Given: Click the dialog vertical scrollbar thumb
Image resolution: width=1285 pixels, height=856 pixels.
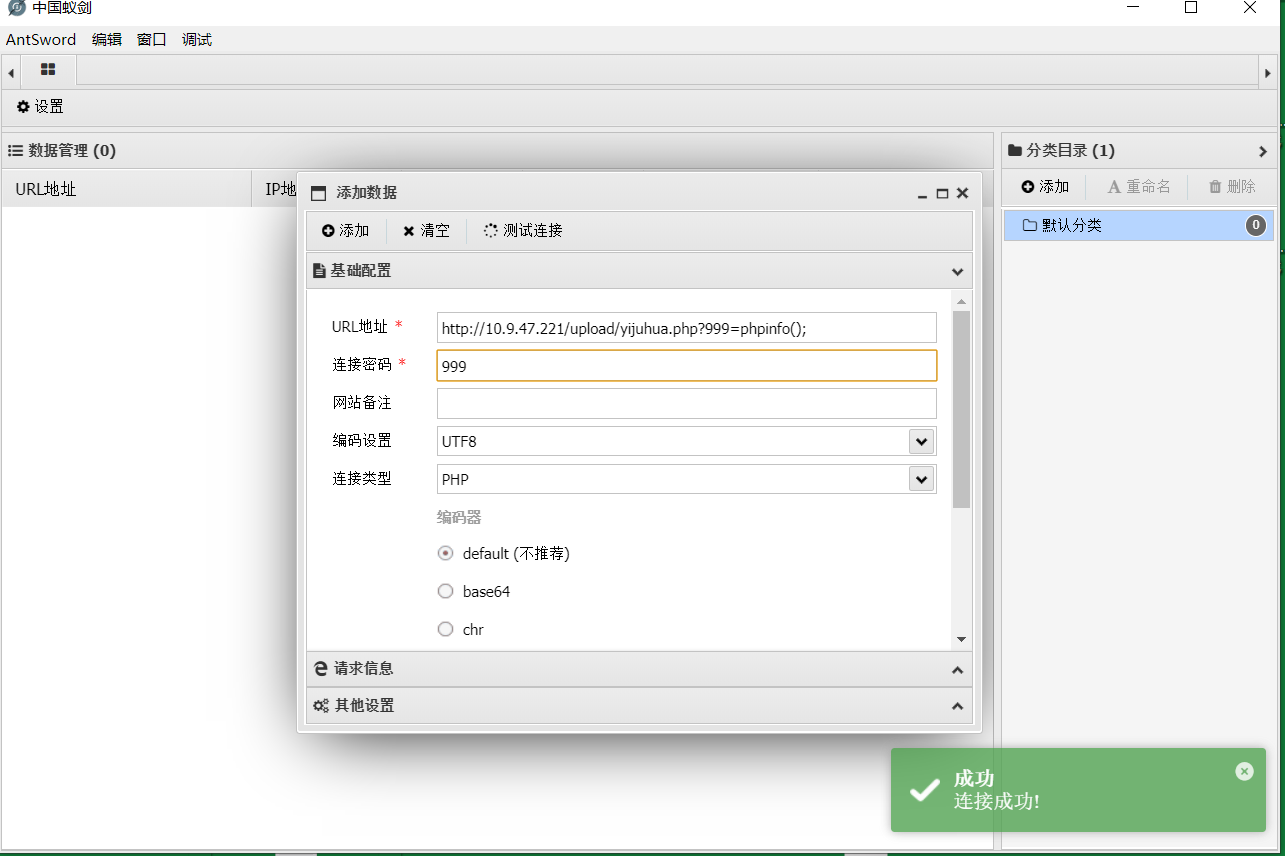Looking at the screenshot, I should 961,410.
